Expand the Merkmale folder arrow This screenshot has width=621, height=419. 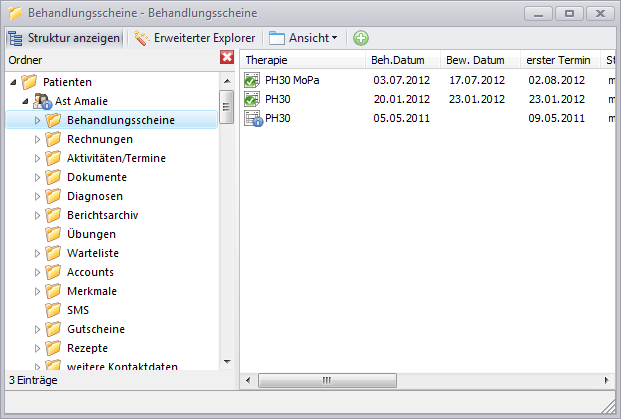point(37,291)
